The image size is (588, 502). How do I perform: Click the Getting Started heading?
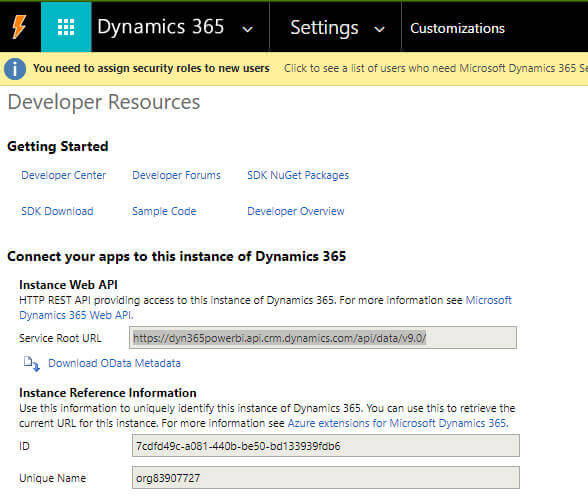coord(58,146)
